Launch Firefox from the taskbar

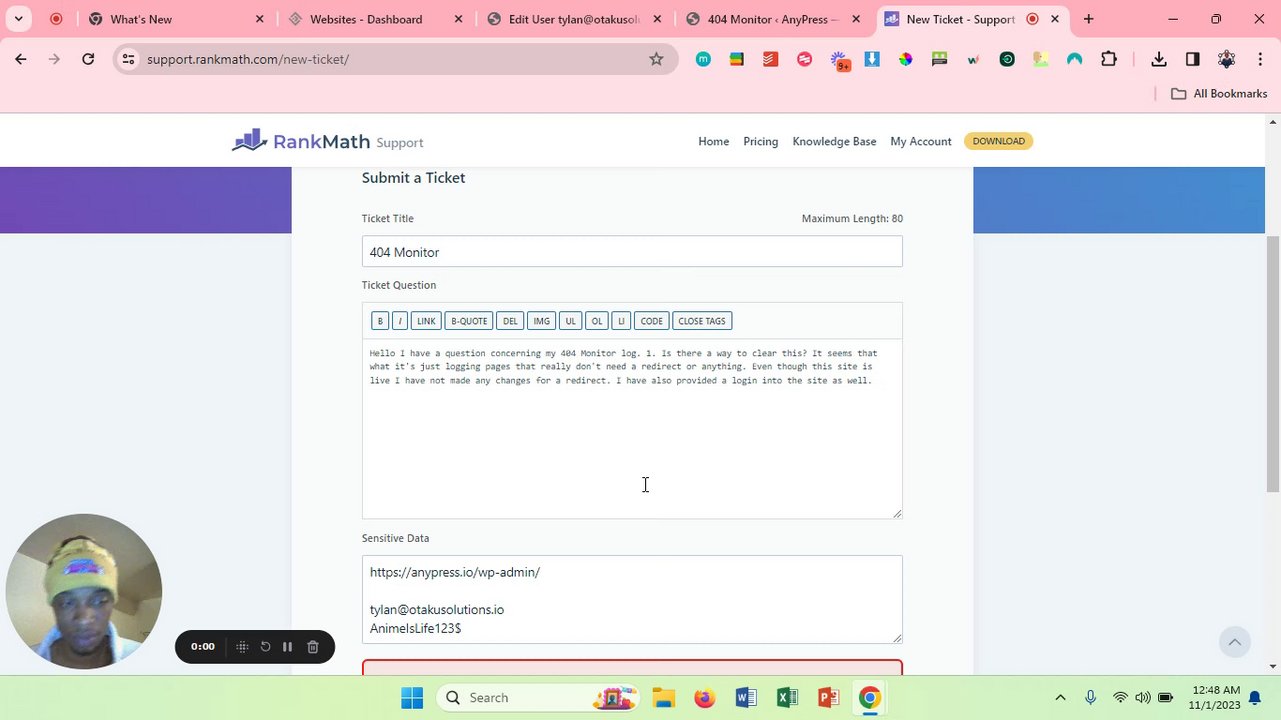[705, 698]
